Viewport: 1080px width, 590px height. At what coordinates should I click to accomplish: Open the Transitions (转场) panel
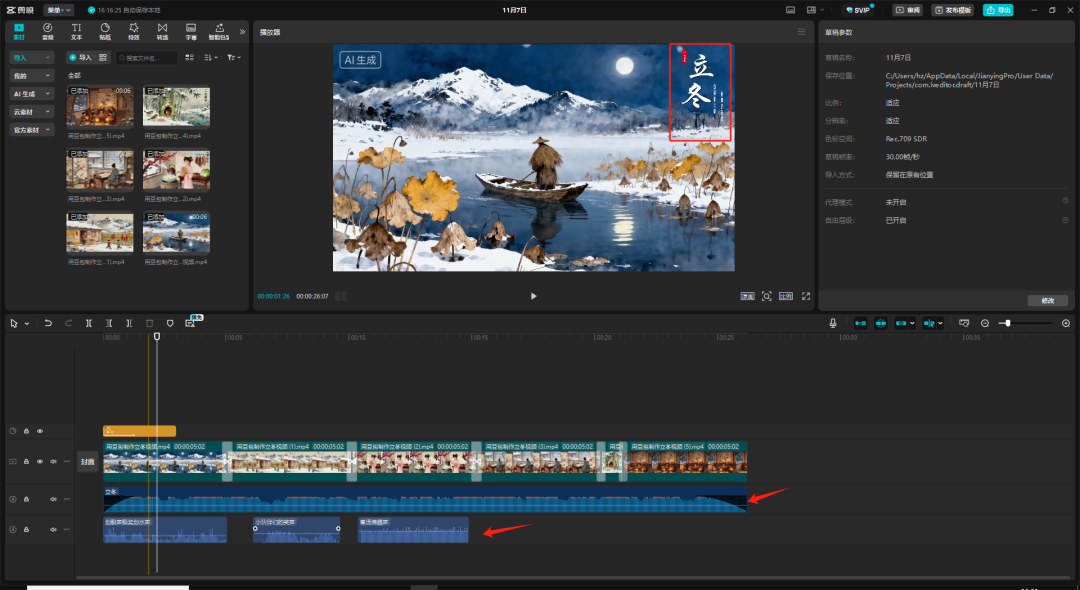click(163, 31)
